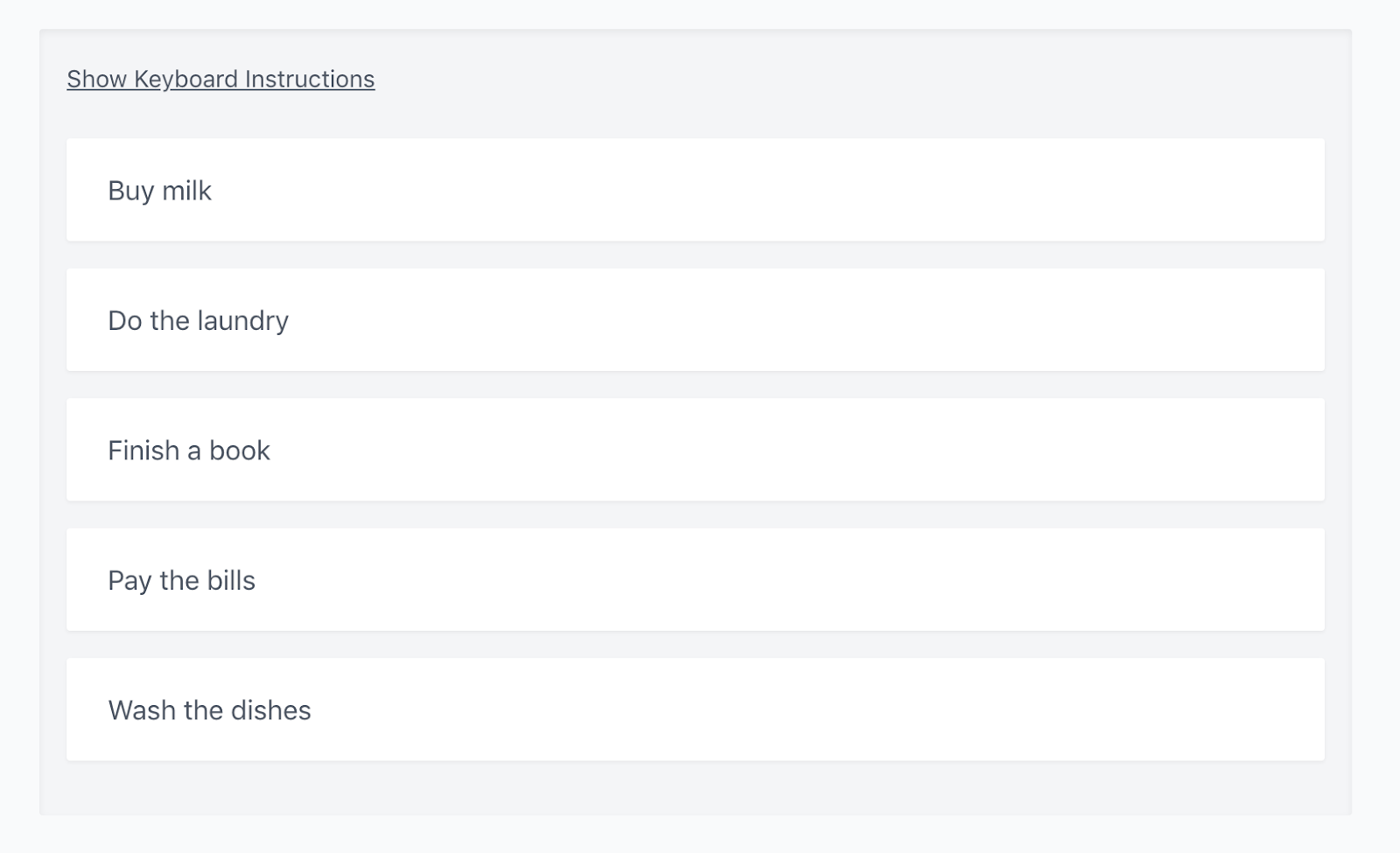Click the "Pay the bills" text label
Viewport: 1400px width, 853px height.
click(x=181, y=581)
